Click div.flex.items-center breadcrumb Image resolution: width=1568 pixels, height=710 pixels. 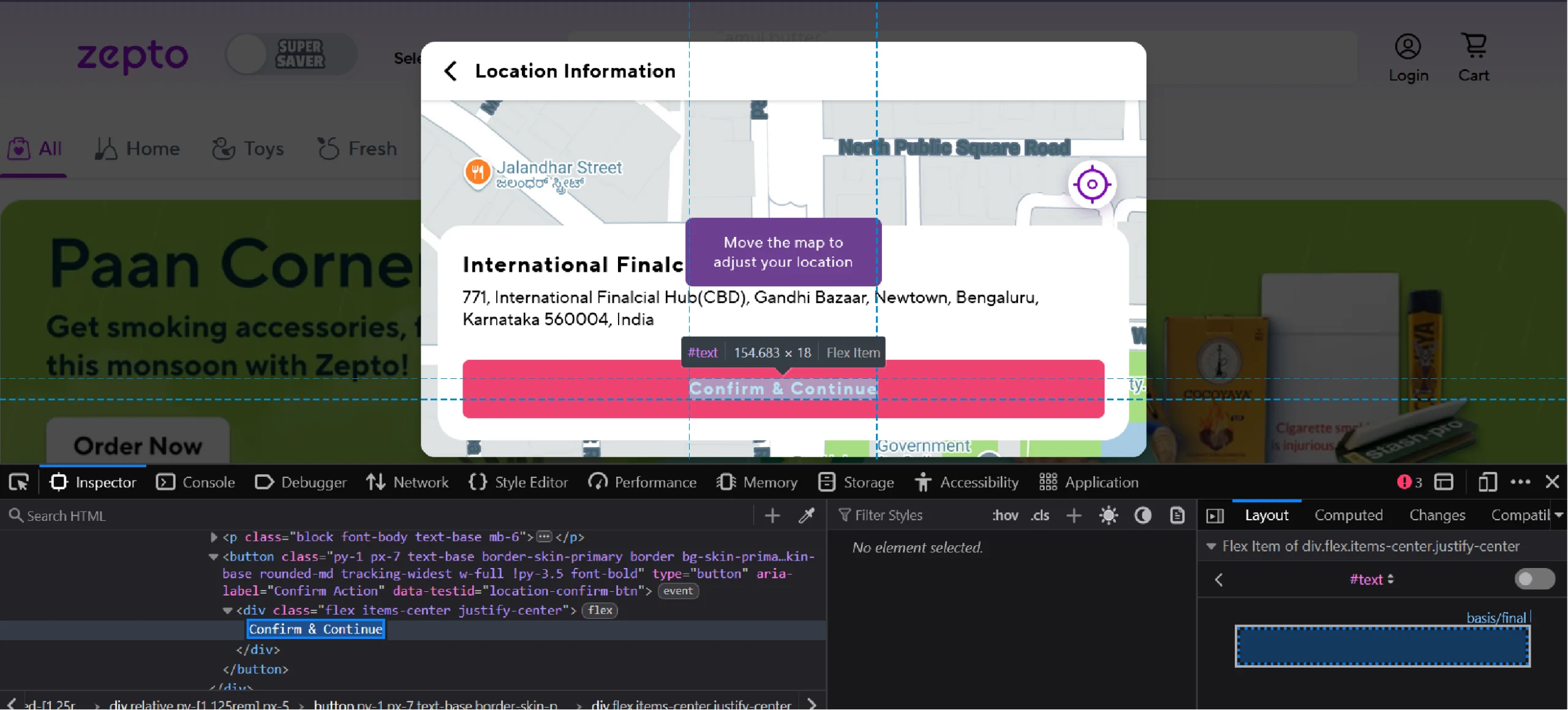(691, 704)
